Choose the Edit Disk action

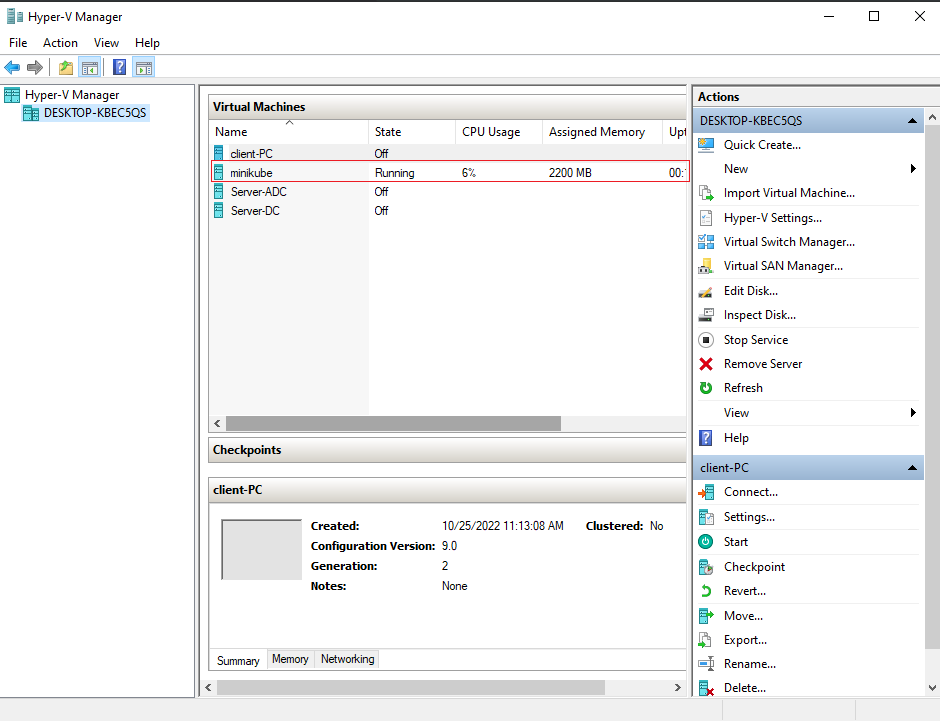(752, 290)
